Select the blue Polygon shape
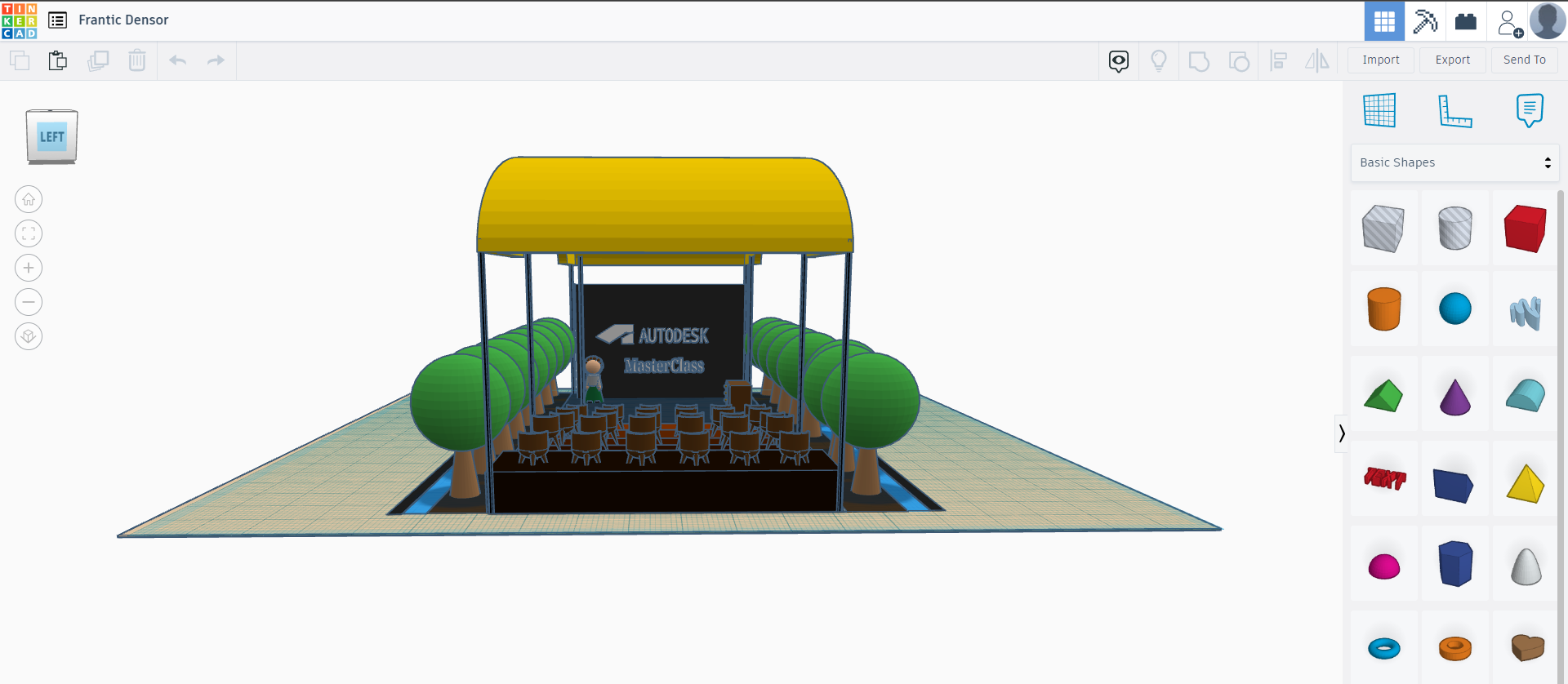This screenshot has height=684, width=1568. [1454, 563]
